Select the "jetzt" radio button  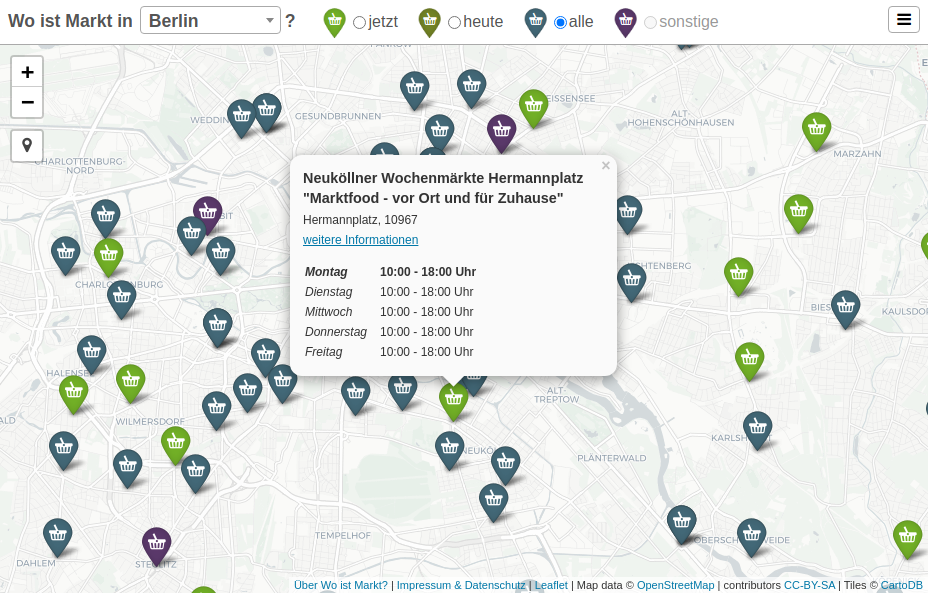point(358,22)
